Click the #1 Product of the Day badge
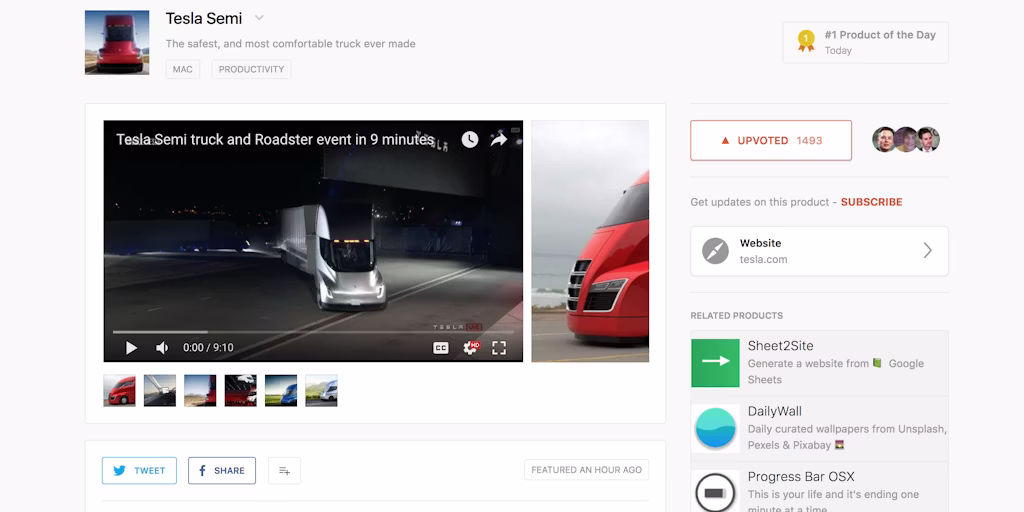Image resolution: width=1024 pixels, height=512 pixels. pos(865,42)
